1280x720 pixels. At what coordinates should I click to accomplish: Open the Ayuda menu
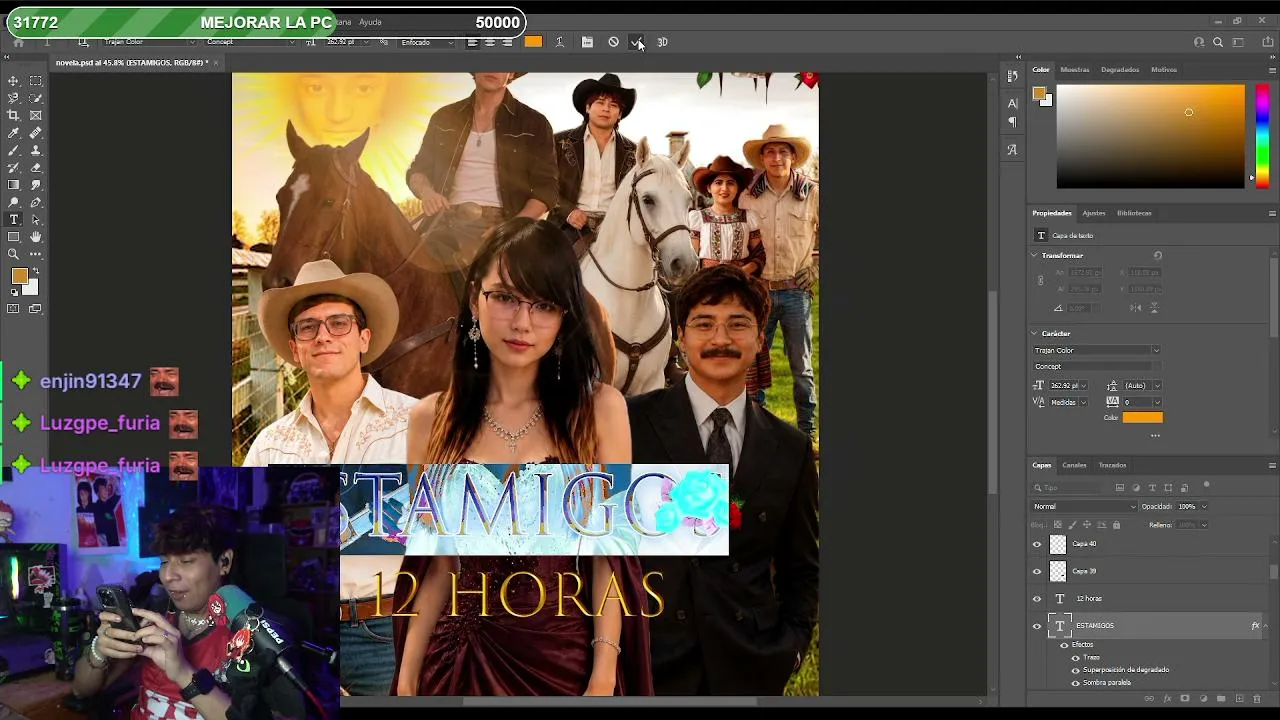(x=370, y=22)
